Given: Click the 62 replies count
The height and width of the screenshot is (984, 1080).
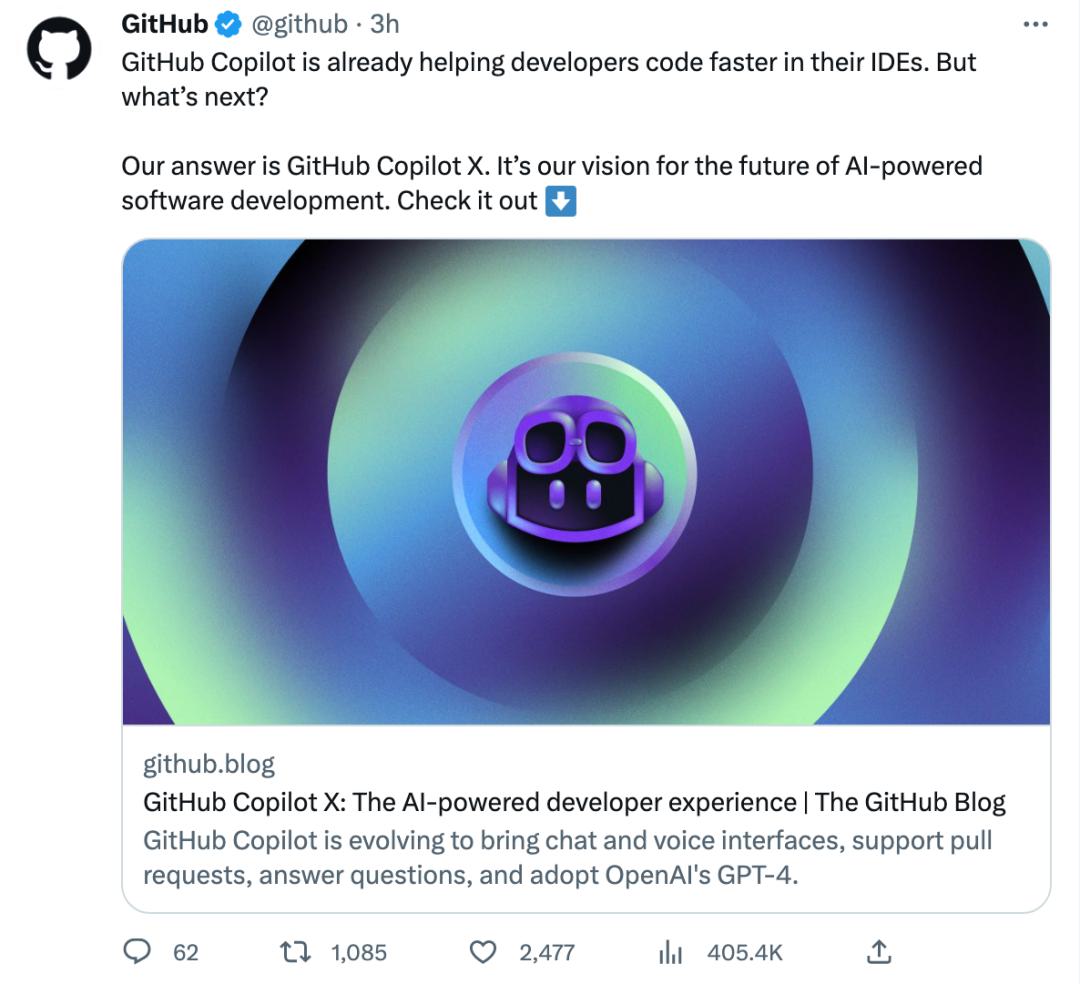Looking at the screenshot, I should (185, 952).
